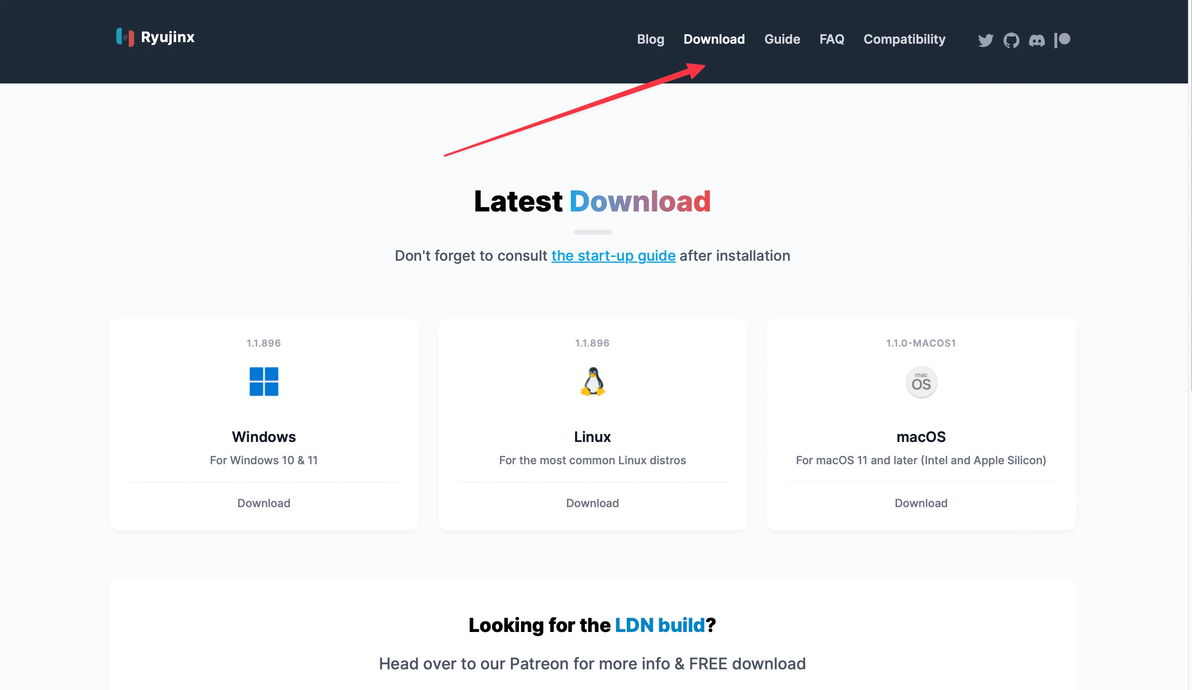Open the Twitter icon link
The height and width of the screenshot is (690, 1192).
coord(985,40)
